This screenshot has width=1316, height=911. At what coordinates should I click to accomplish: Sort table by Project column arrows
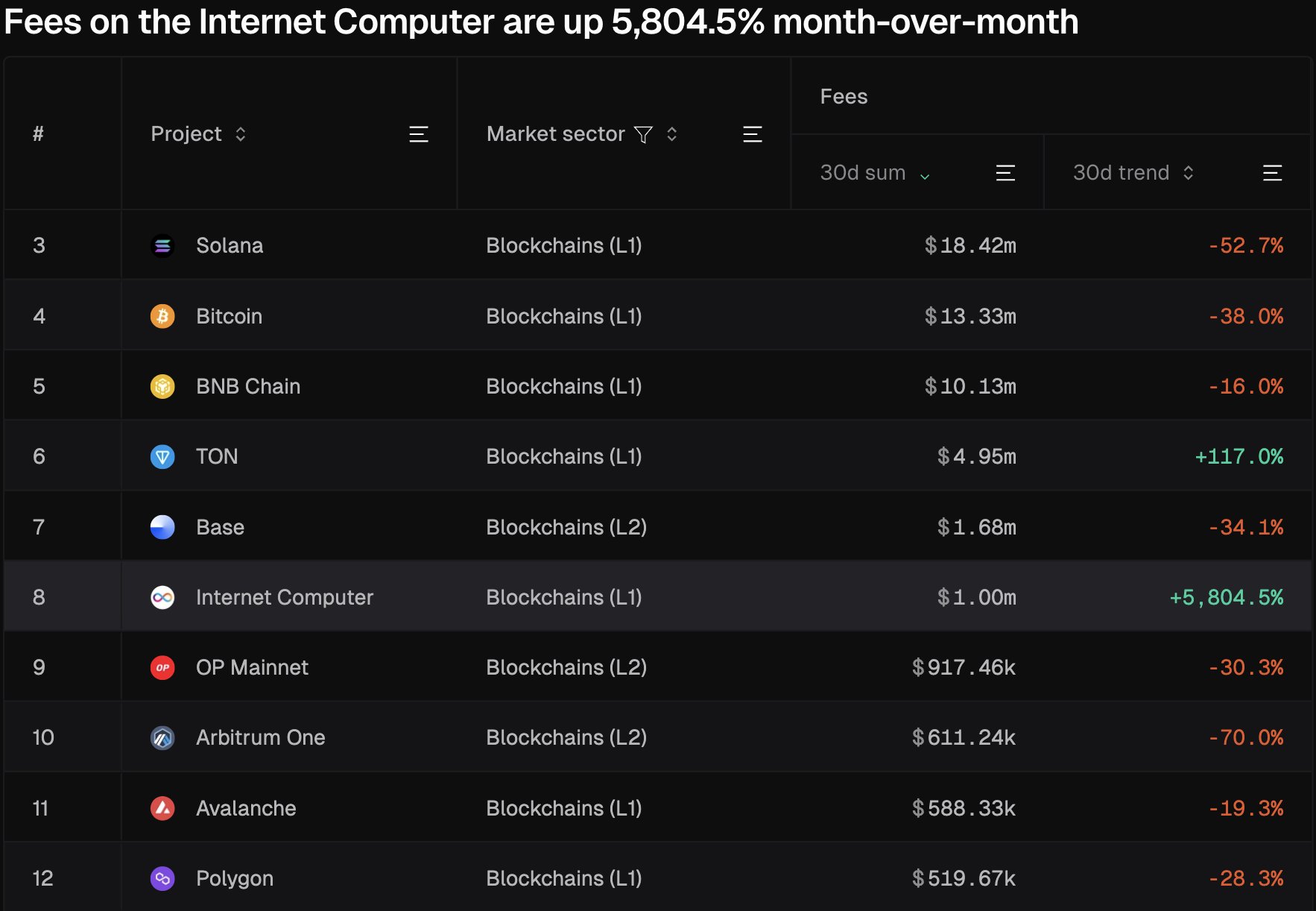click(241, 134)
